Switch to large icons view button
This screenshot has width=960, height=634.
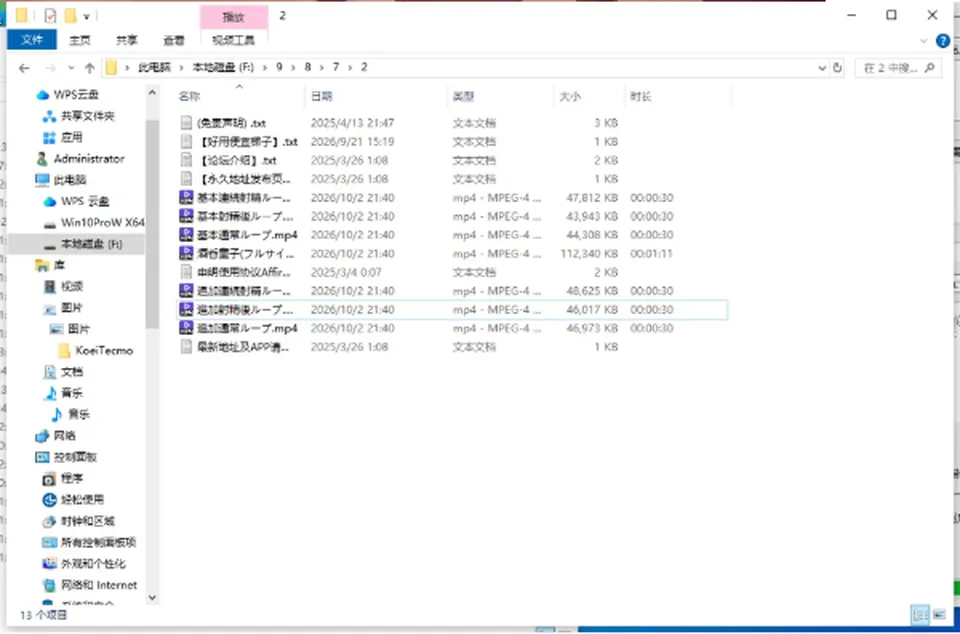[x=939, y=614]
